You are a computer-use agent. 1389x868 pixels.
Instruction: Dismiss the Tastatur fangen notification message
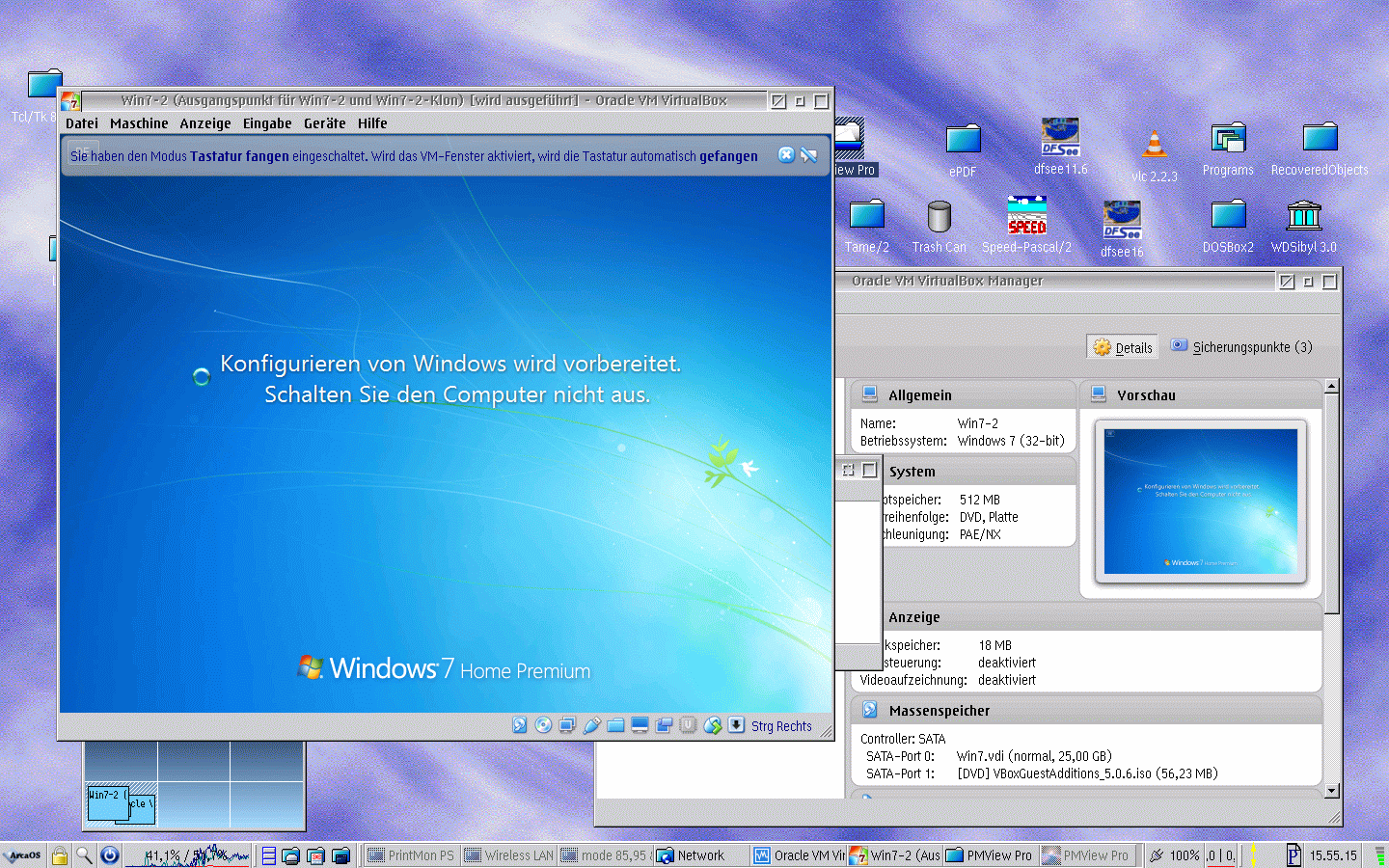(x=786, y=155)
